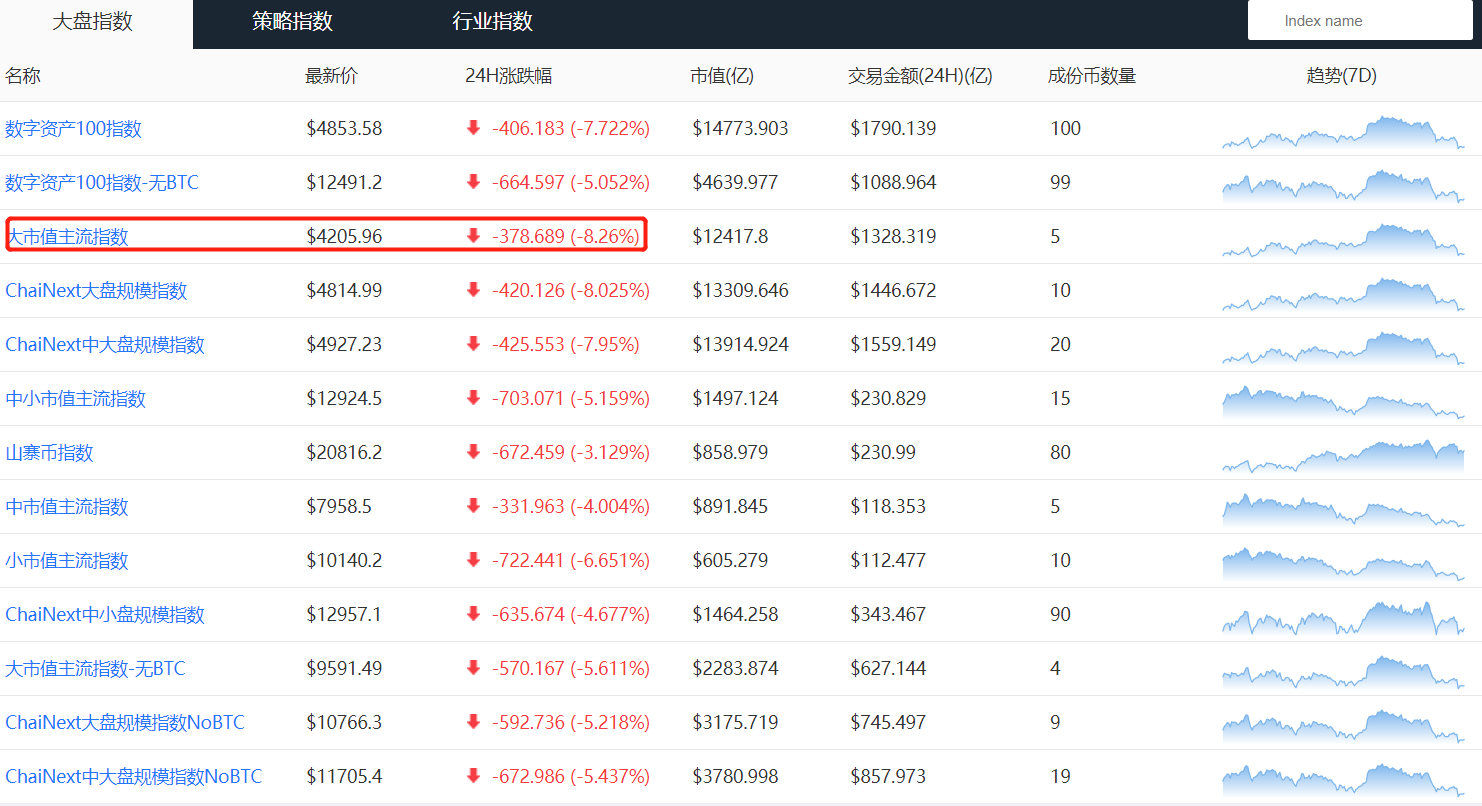Click the market cap $2283.874
This screenshot has width=1482, height=806.
(x=735, y=668)
